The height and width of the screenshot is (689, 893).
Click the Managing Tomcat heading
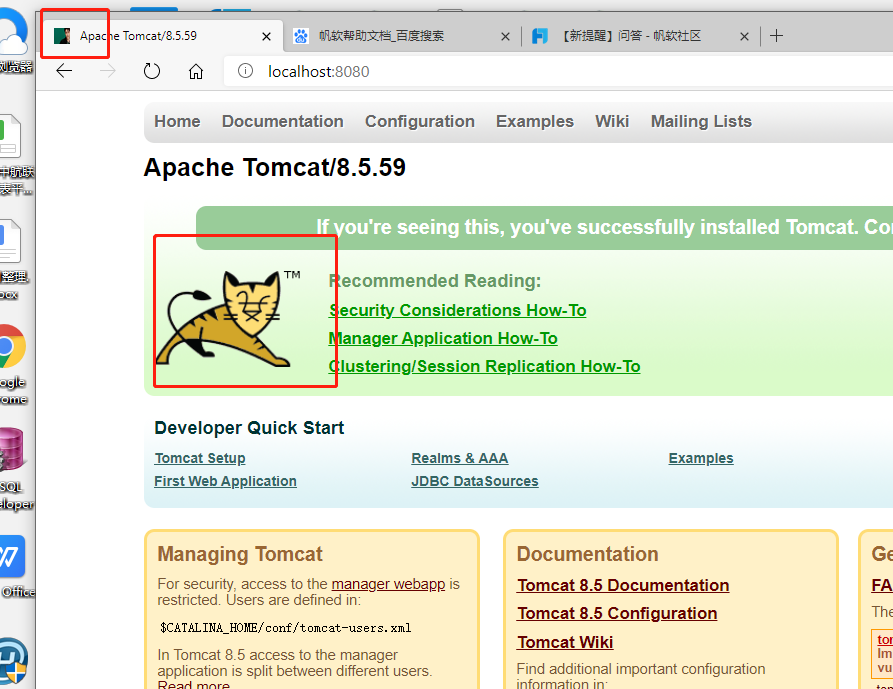240,554
